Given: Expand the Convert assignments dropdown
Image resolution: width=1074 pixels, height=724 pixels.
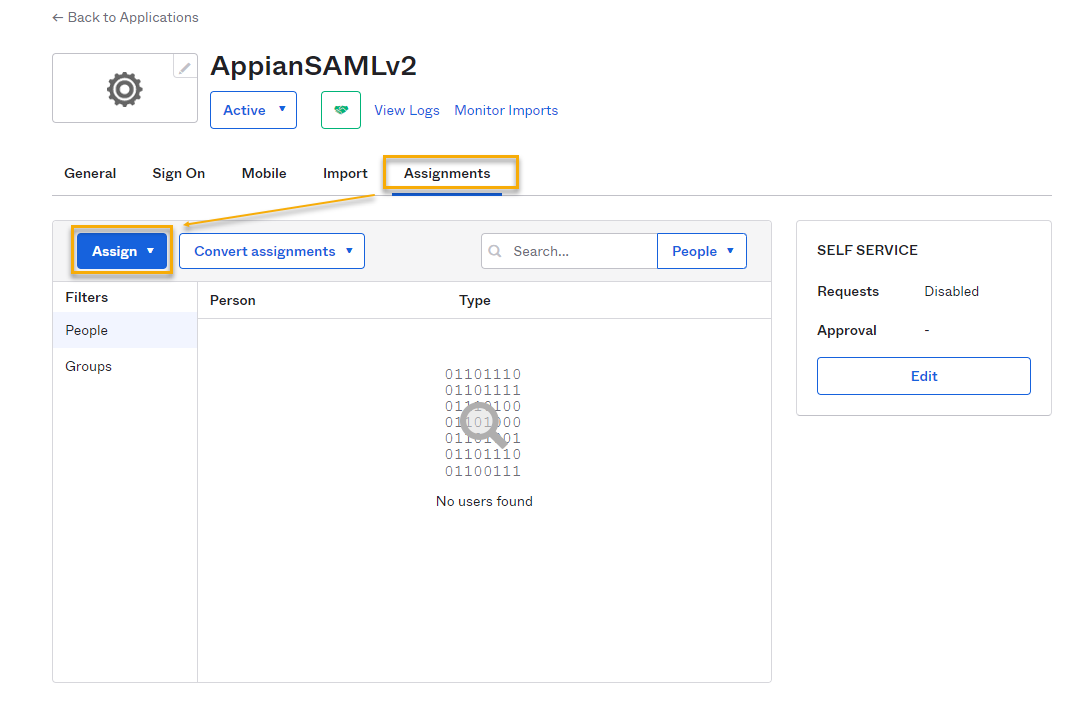Looking at the screenshot, I should (x=272, y=251).
